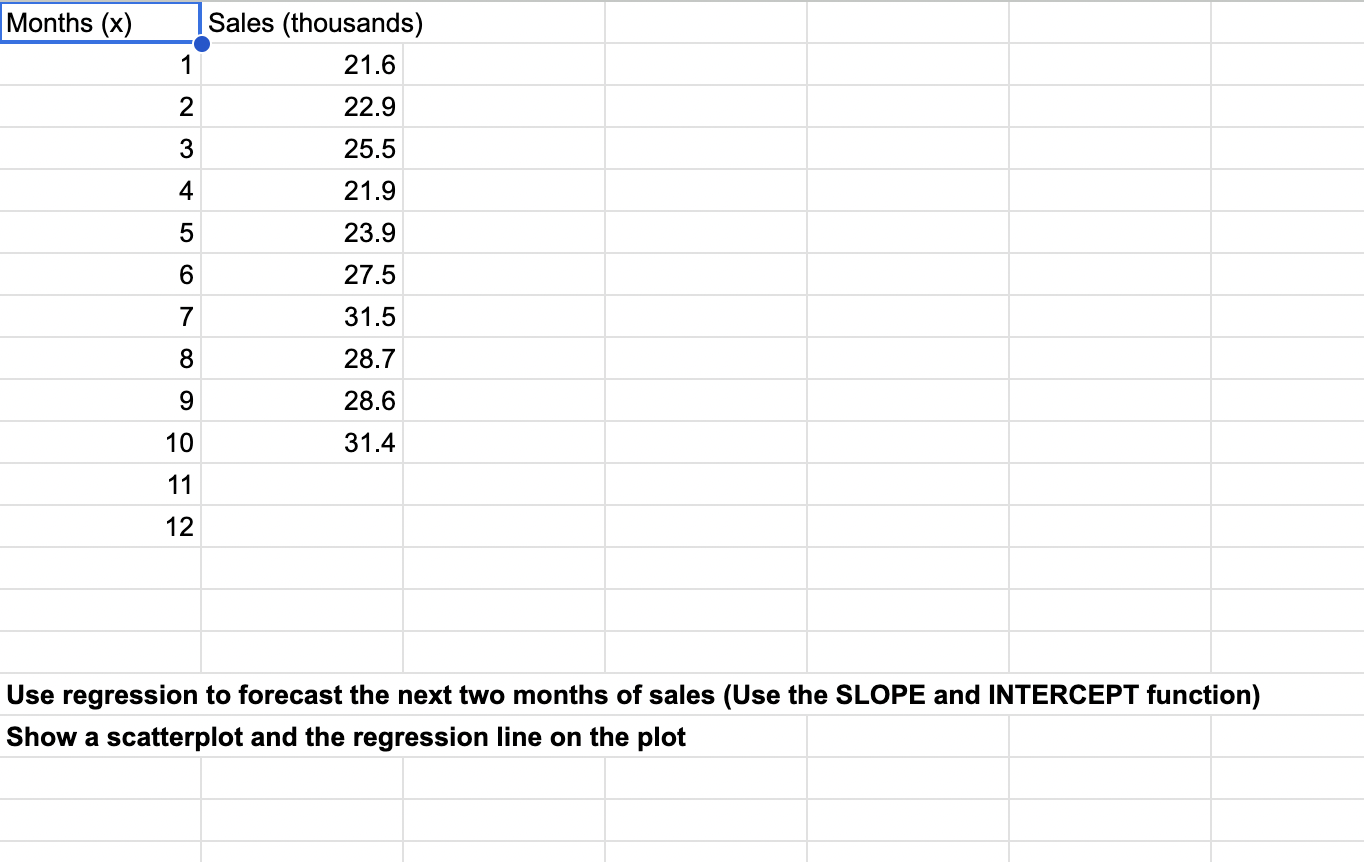Click the cell containing 28.7
The width and height of the screenshot is (1364, 862).
[x=300, y=358]
